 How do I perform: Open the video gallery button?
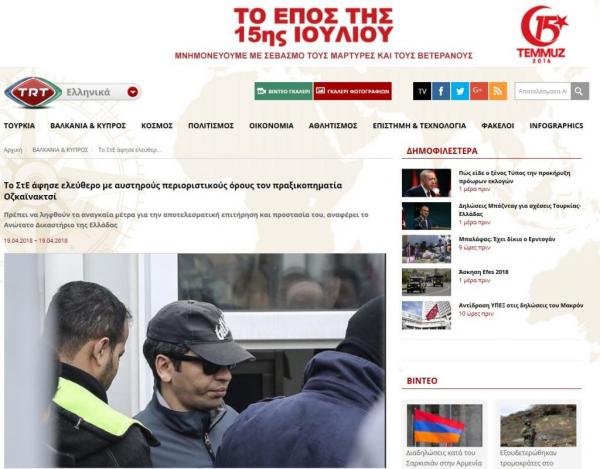284,91
